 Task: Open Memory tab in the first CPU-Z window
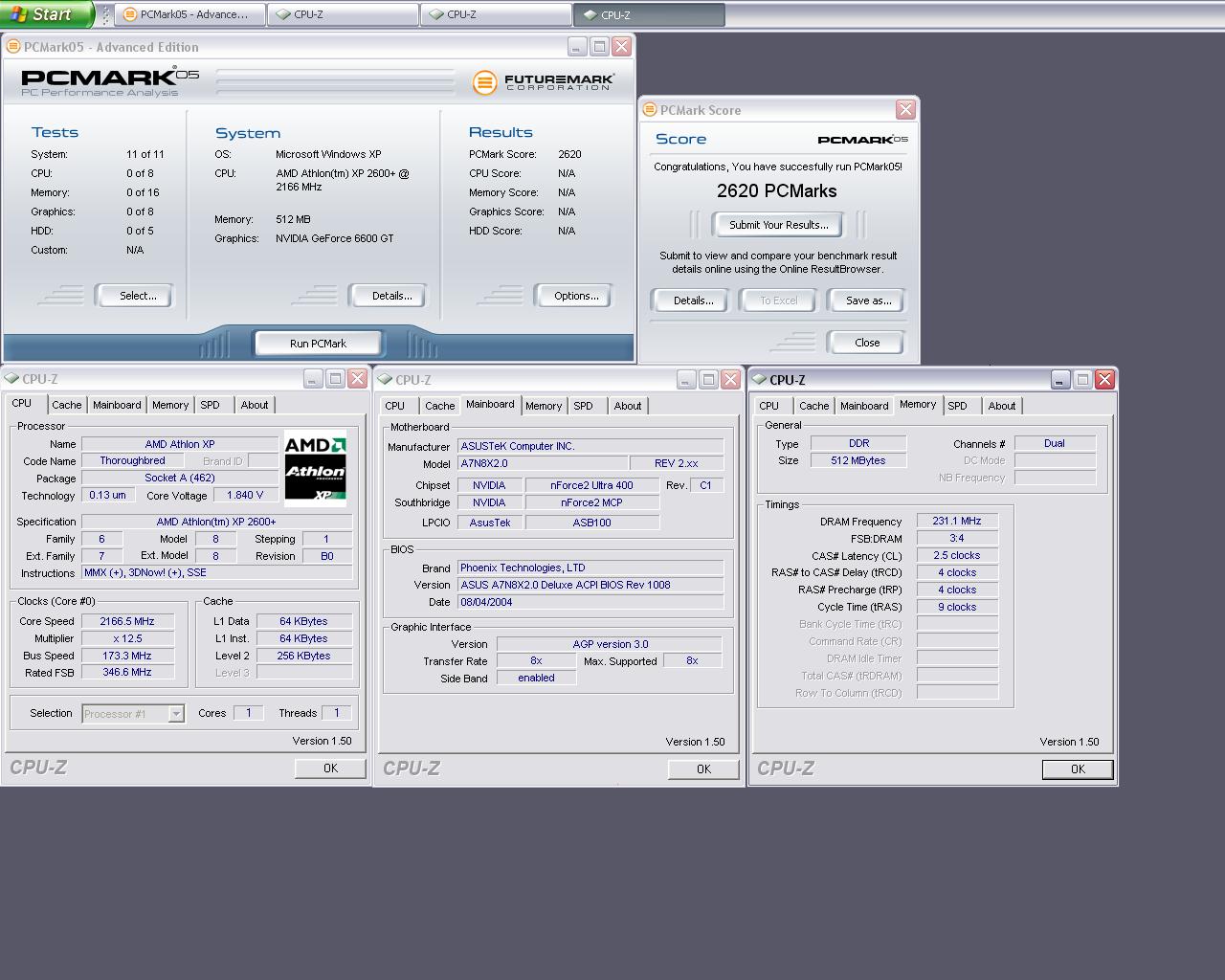170,405
